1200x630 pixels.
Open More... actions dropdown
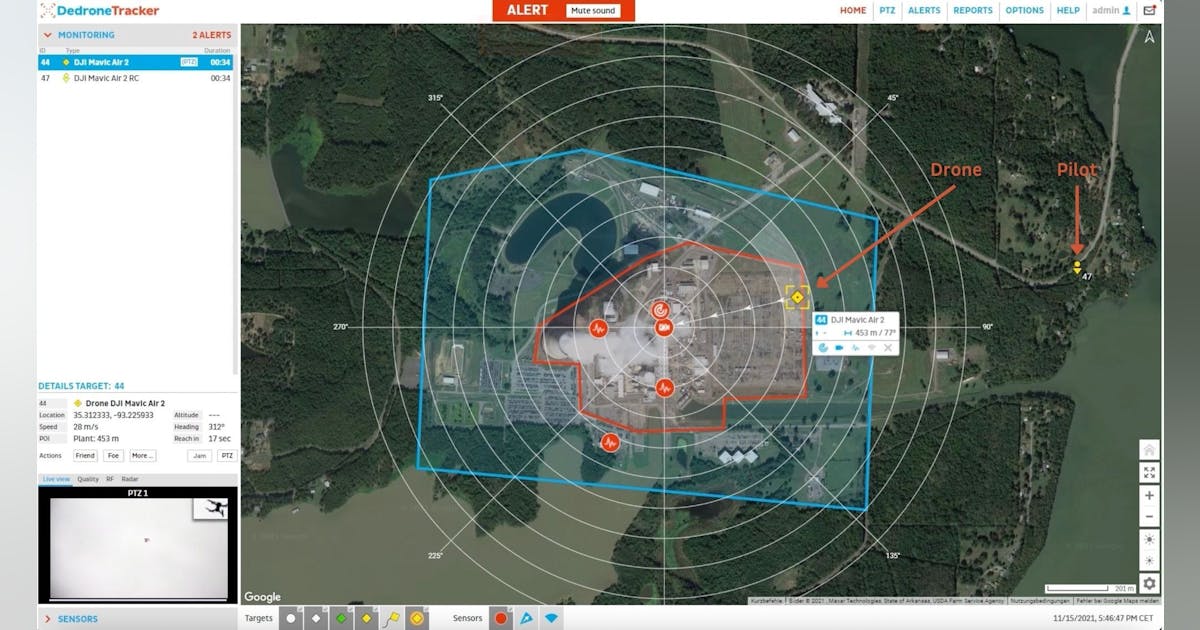click(142, 455)
